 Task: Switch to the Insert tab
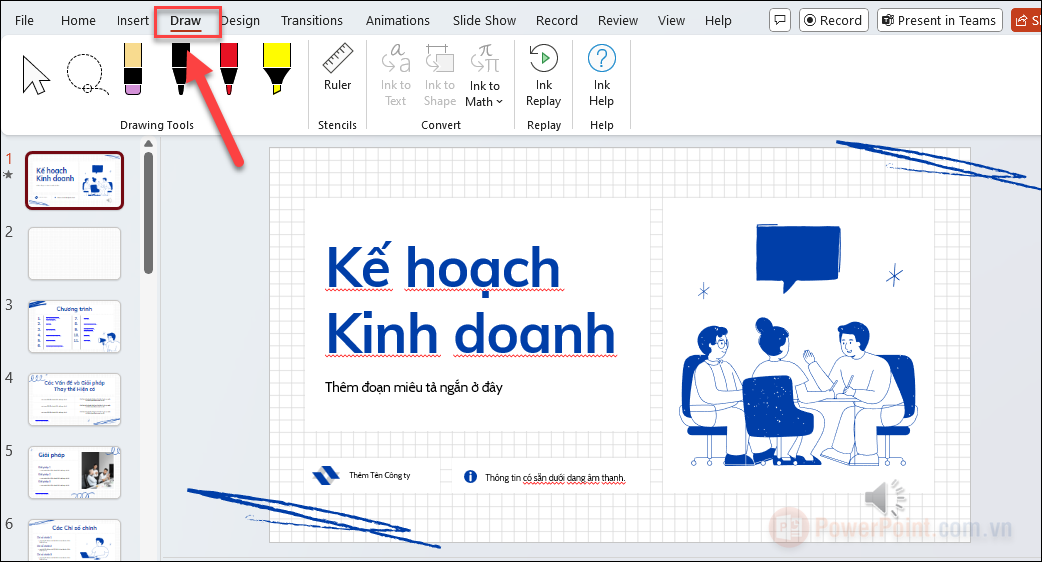click(x=133, y=21)
